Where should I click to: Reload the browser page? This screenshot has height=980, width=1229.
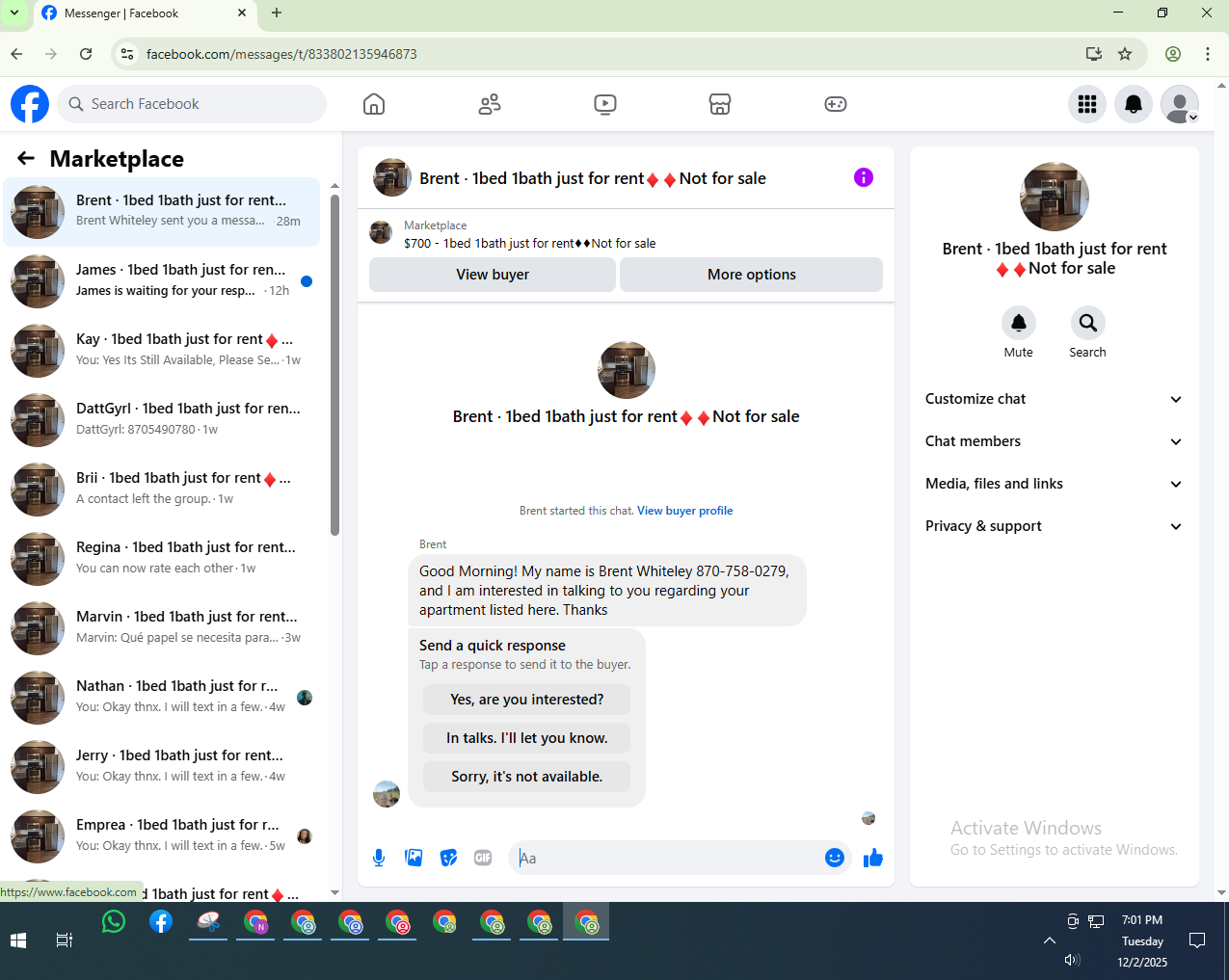point(86,54)
